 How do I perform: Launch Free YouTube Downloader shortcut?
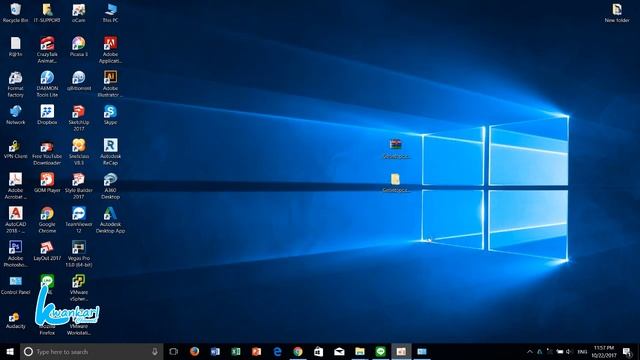click(47, 152)
